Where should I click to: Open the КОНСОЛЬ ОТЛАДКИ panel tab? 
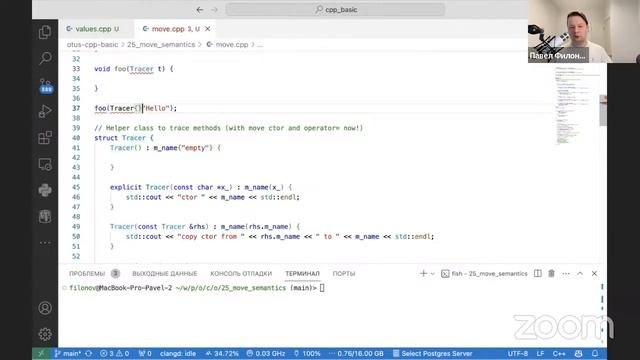coord(241,273)
